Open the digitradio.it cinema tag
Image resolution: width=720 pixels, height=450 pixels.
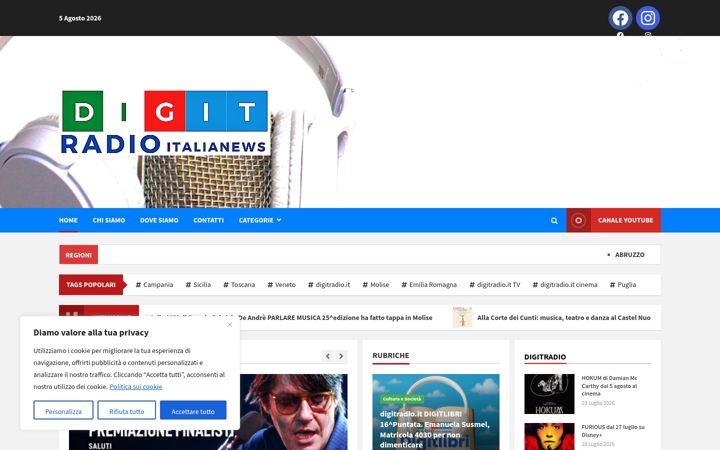565,285
